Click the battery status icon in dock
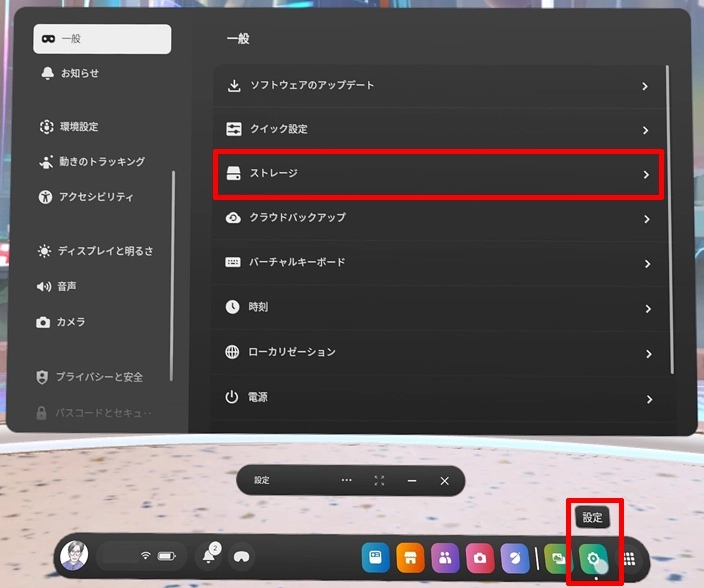 [x=167, y=557]
